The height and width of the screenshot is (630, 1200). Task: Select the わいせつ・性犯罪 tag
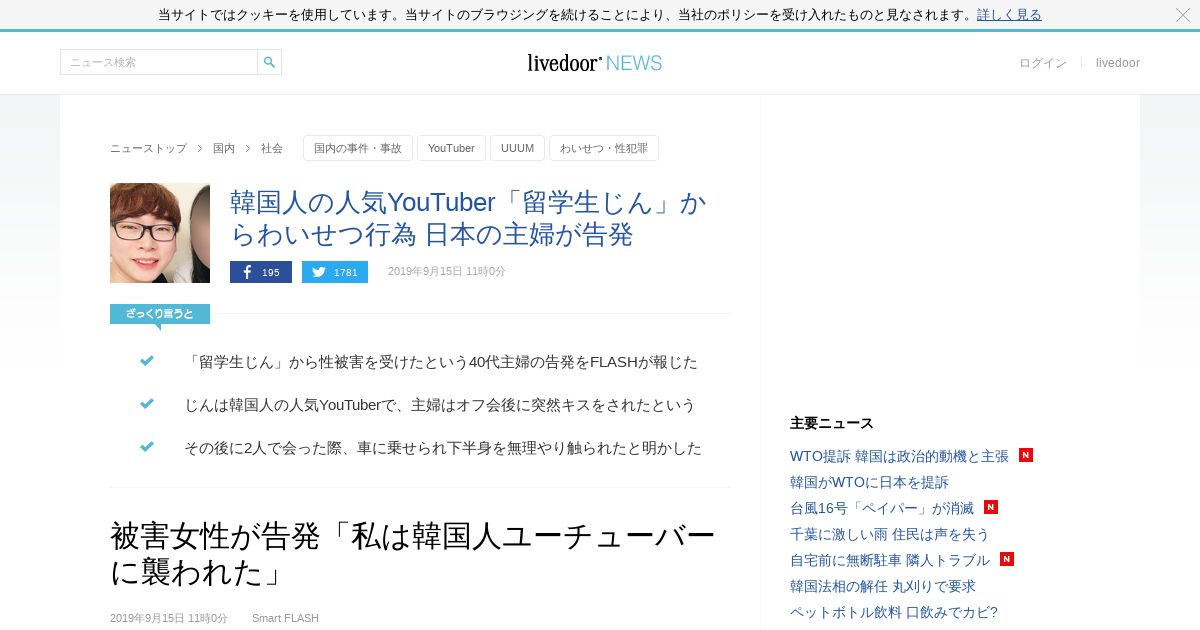pos(604,148)
